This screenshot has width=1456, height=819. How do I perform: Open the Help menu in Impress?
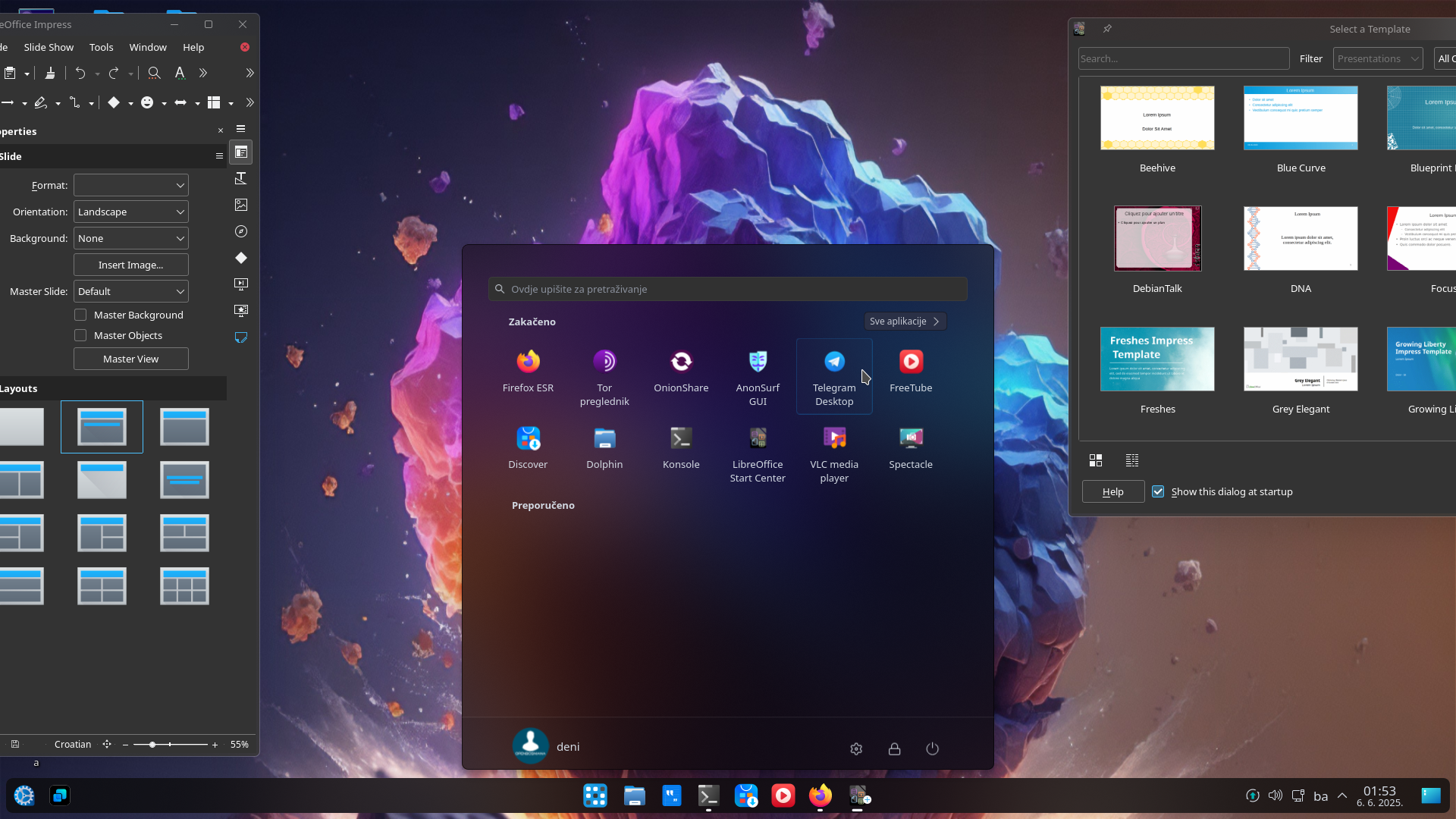[x=193, y=47]
